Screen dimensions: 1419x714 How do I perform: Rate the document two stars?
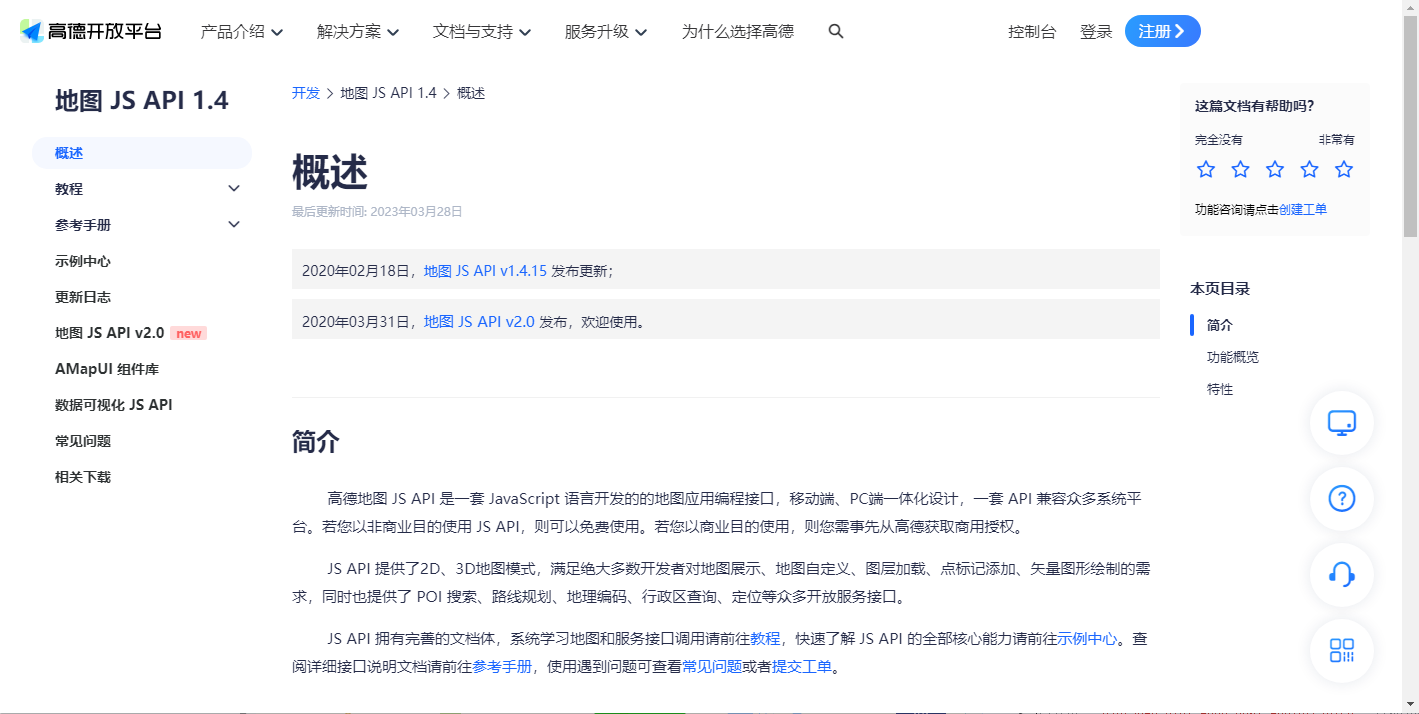coord(1240,169)
